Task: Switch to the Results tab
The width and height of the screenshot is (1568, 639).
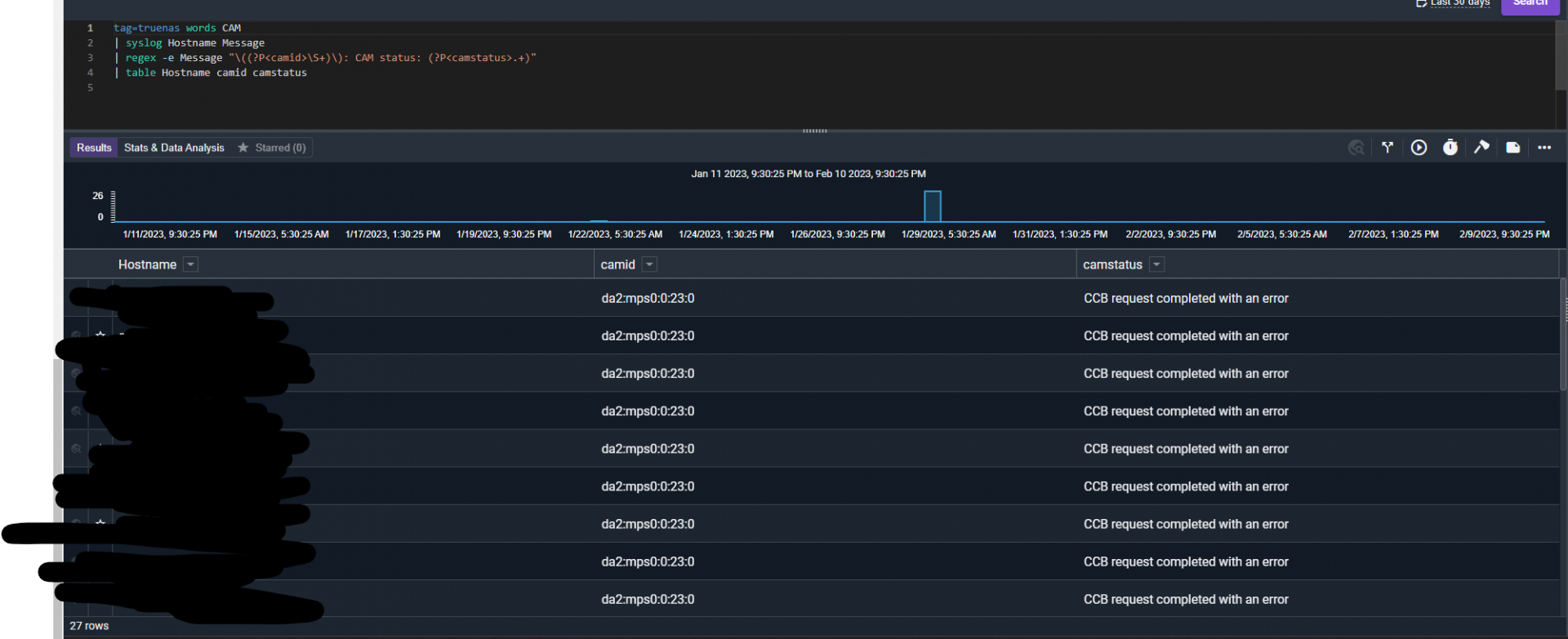Action: [94, 148]
